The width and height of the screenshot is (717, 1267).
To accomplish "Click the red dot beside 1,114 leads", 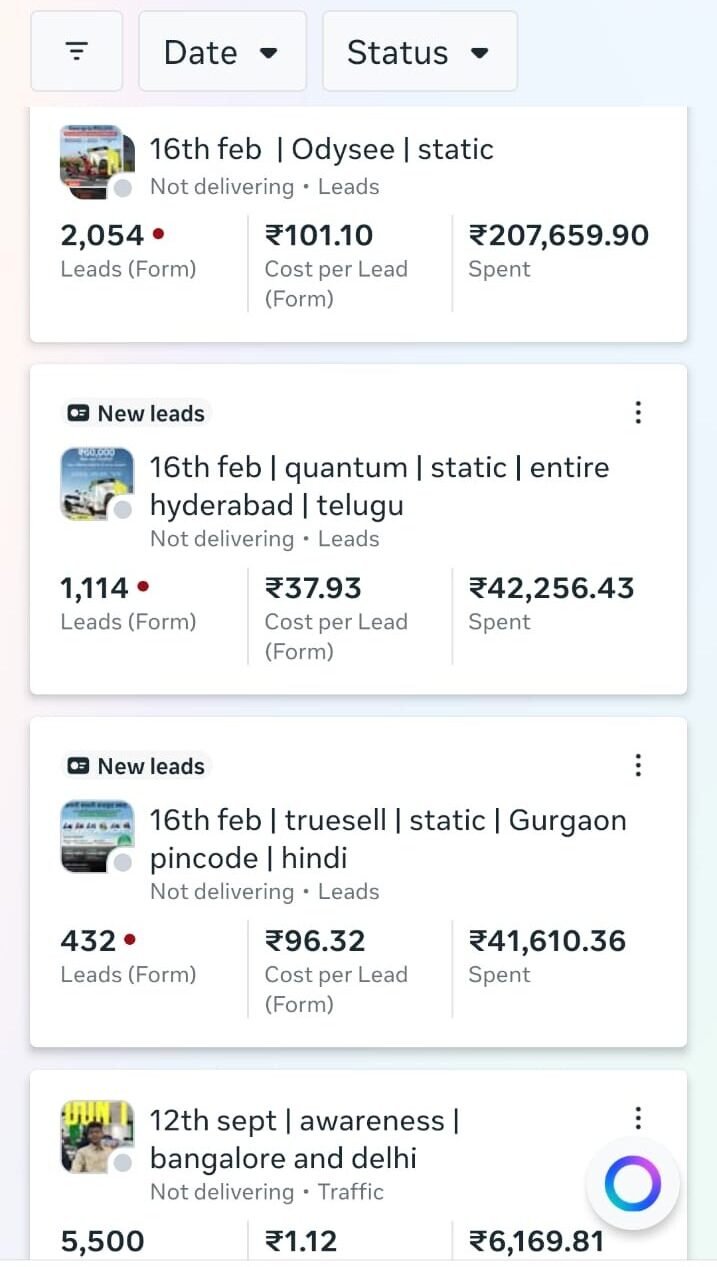I will point(143,586).
